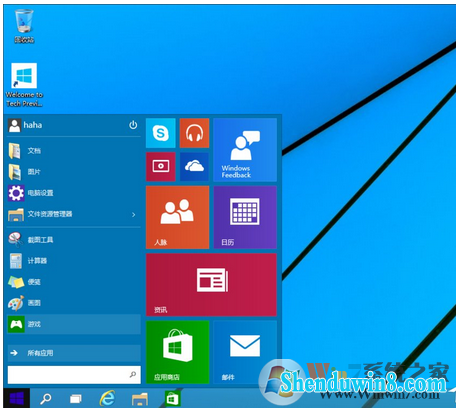Click the Start menu search box
Screen dimensions: 456x408
[x=74, y=375]
